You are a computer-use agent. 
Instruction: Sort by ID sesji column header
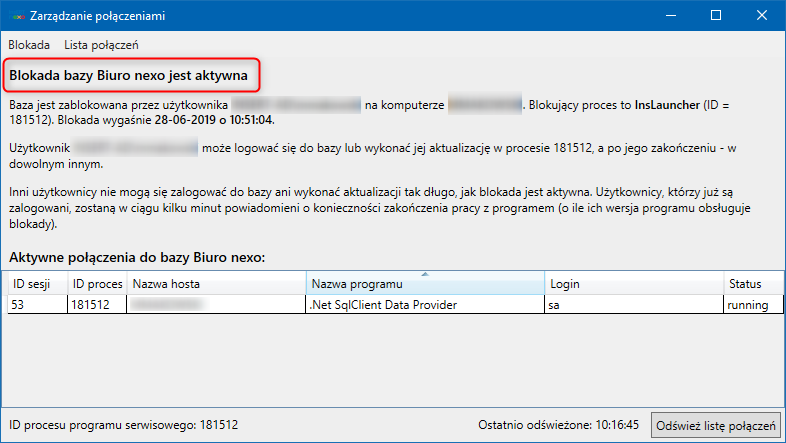point(38,284)
